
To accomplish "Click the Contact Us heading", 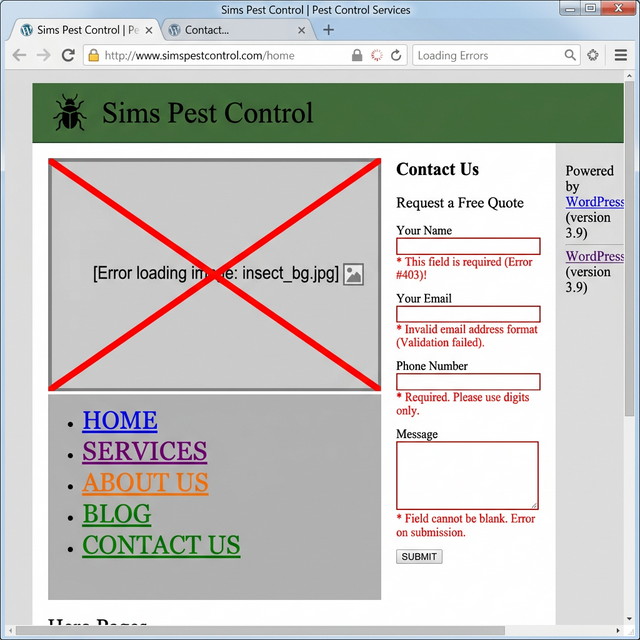I will click(x=437, y=169).
